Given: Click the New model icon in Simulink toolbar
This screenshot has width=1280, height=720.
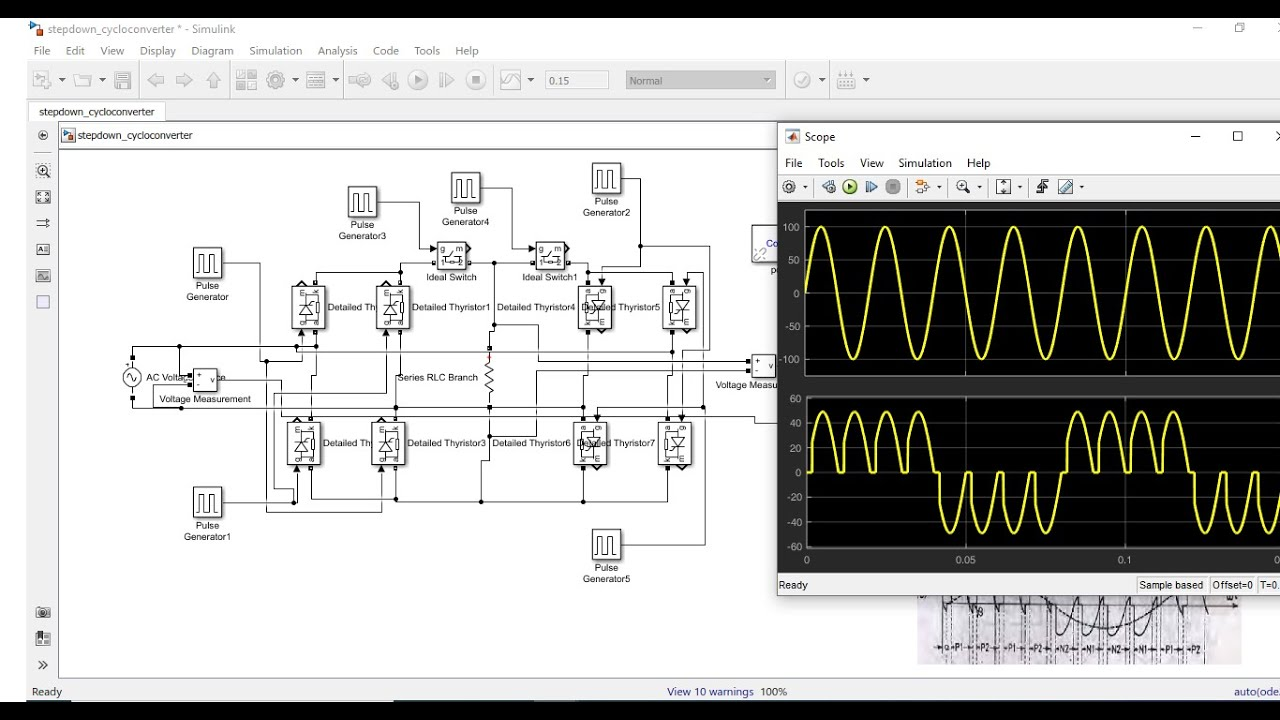Looking at the screenshot, I should point(42,80).
